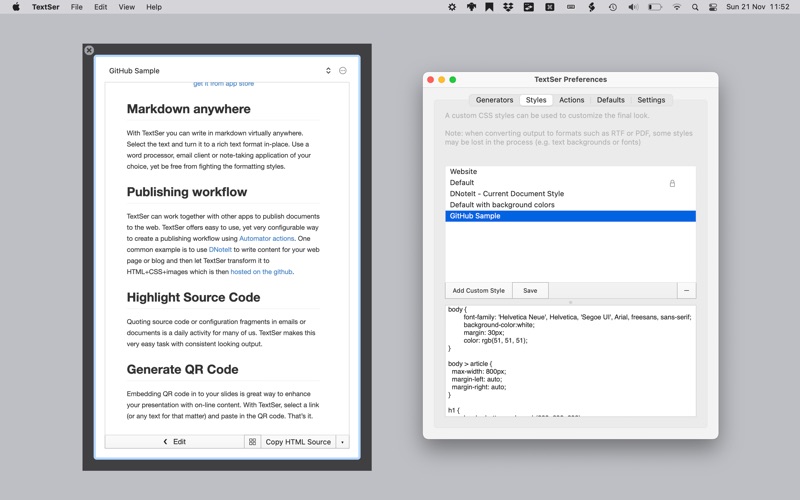The height and width of the screenshot is (500, 800).
Task: Click the circled minus icon next to GitHub Sample
Action: (x=343, y=71)
